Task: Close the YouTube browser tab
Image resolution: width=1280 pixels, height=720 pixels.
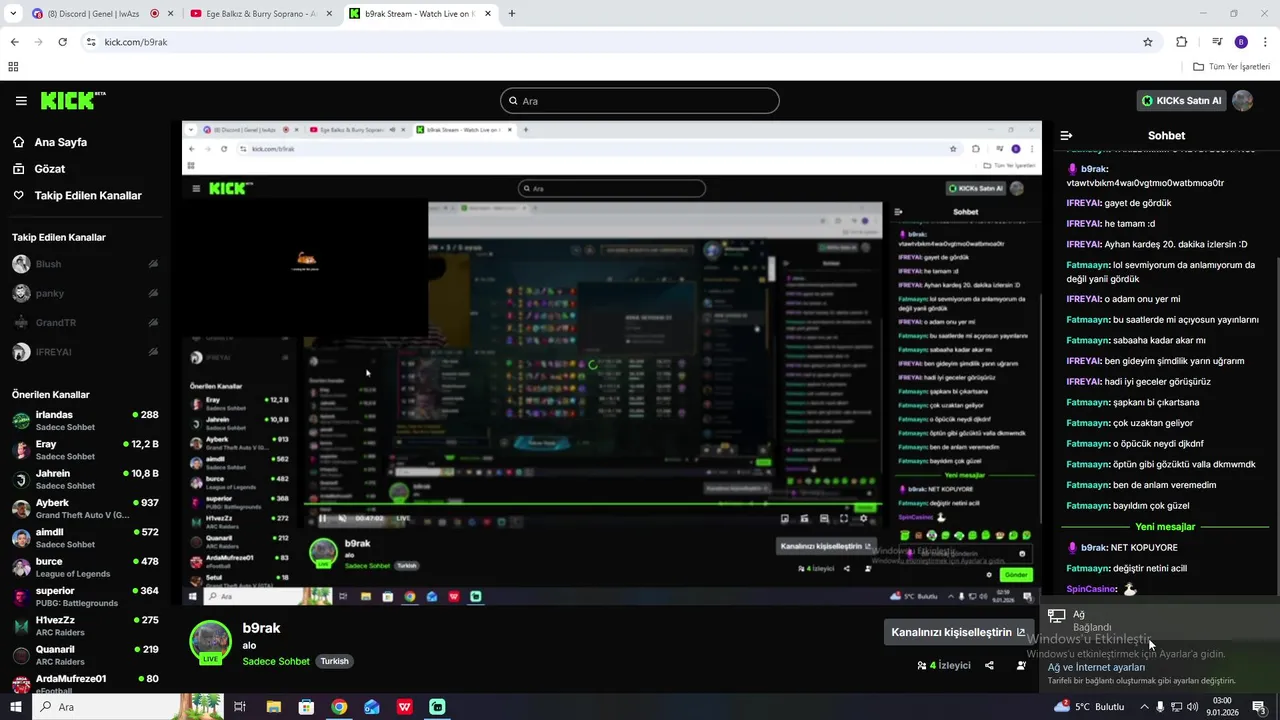Action: pyautogui.click(x=329, y=14)
